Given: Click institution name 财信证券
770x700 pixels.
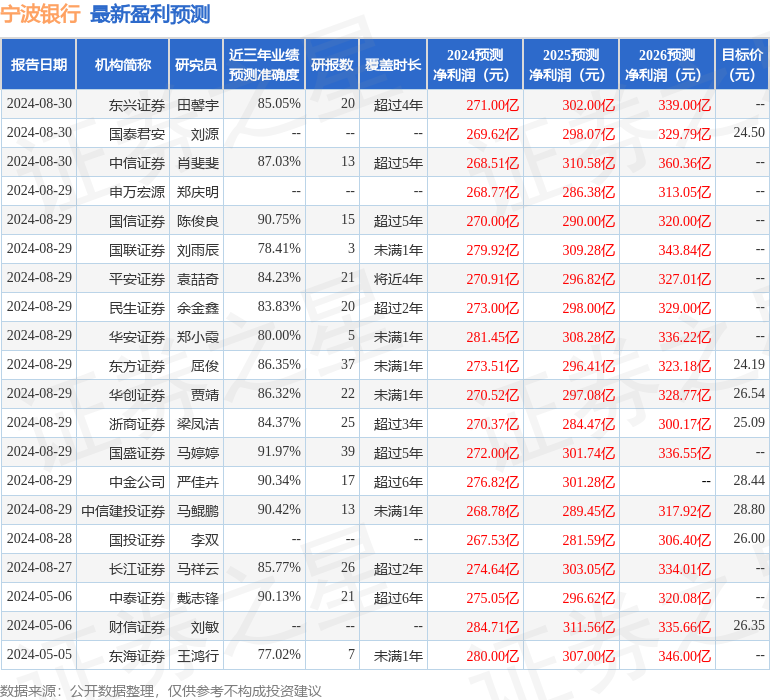Looking at the screenshot, I should (x=137, y=626).
